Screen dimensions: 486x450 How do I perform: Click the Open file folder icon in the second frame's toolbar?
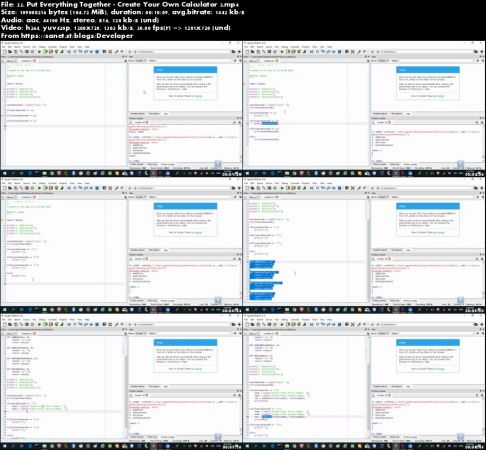253,52
